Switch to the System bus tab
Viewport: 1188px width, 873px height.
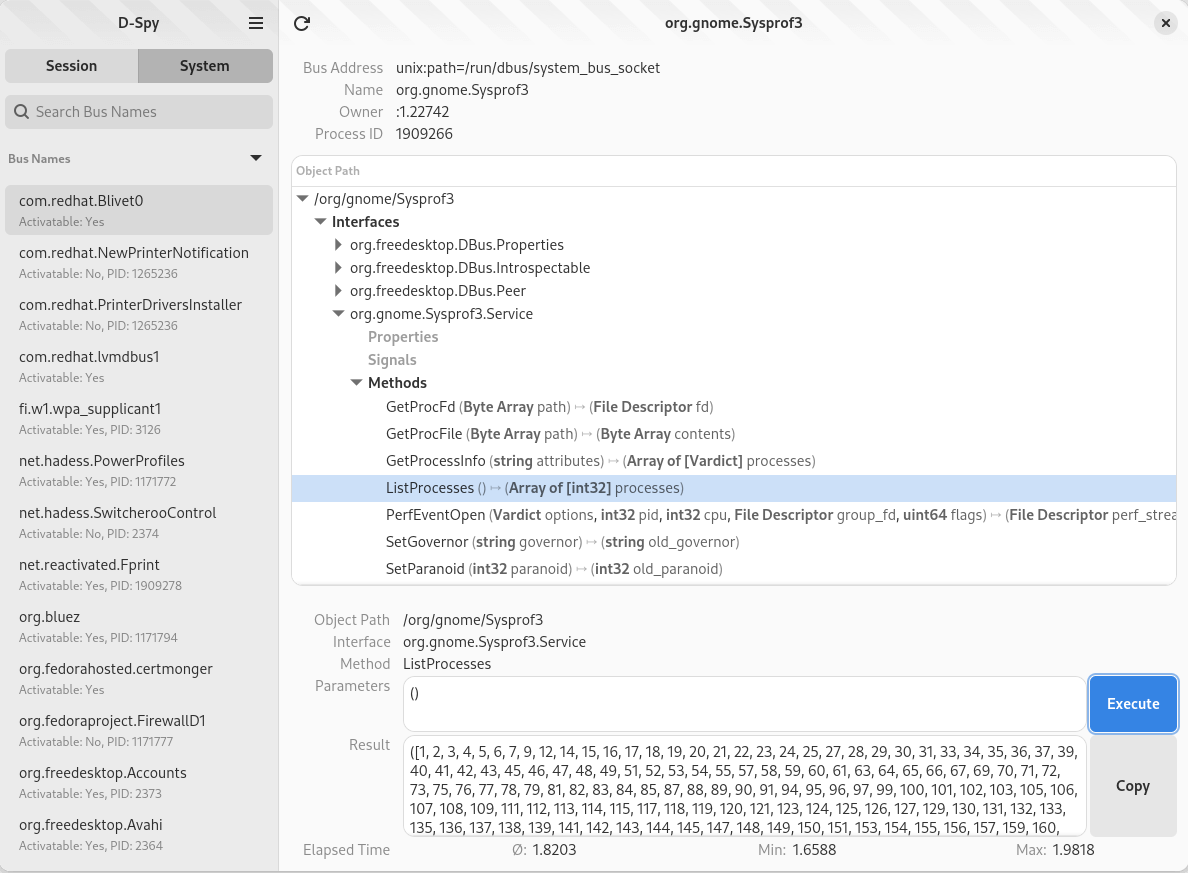tap(205, 66)
